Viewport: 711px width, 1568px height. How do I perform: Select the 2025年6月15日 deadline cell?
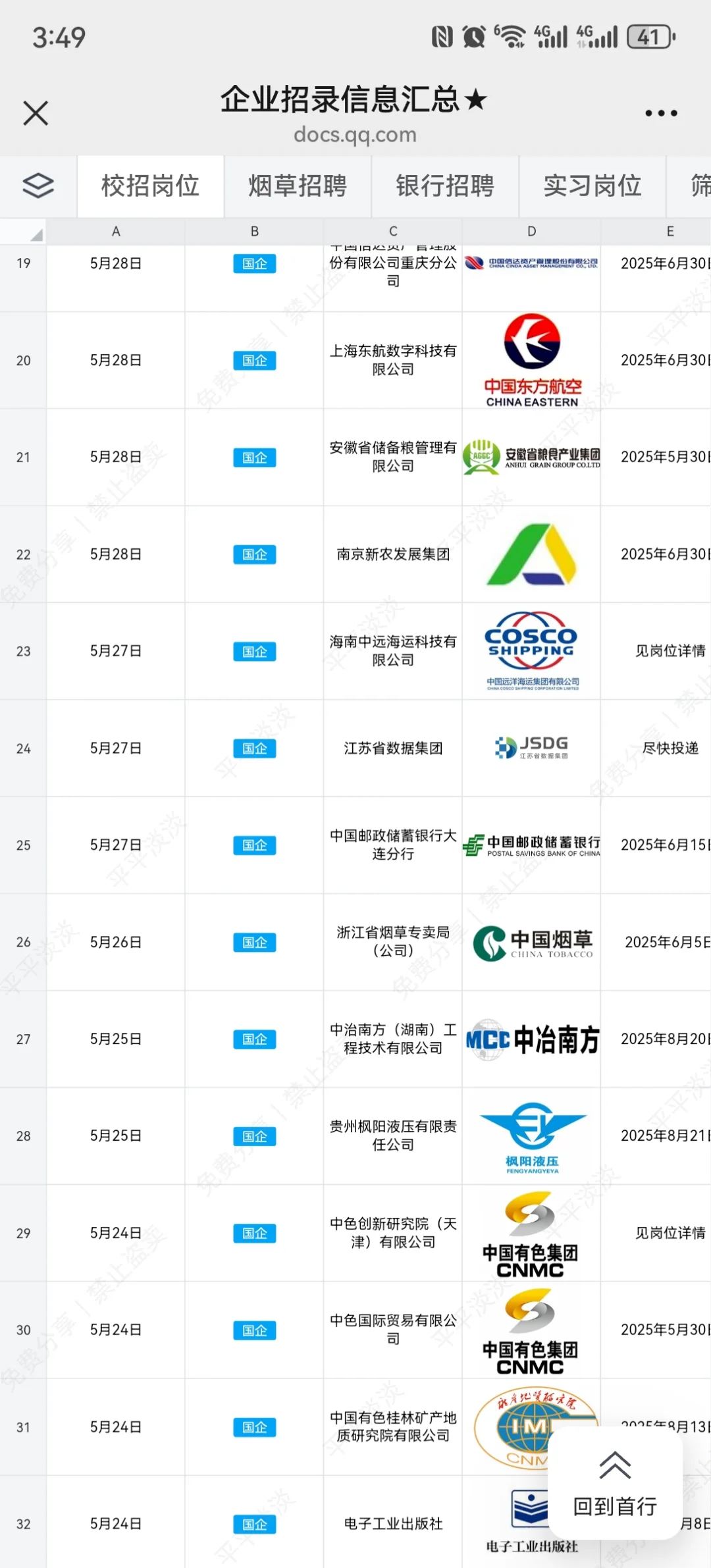point(656,845)
